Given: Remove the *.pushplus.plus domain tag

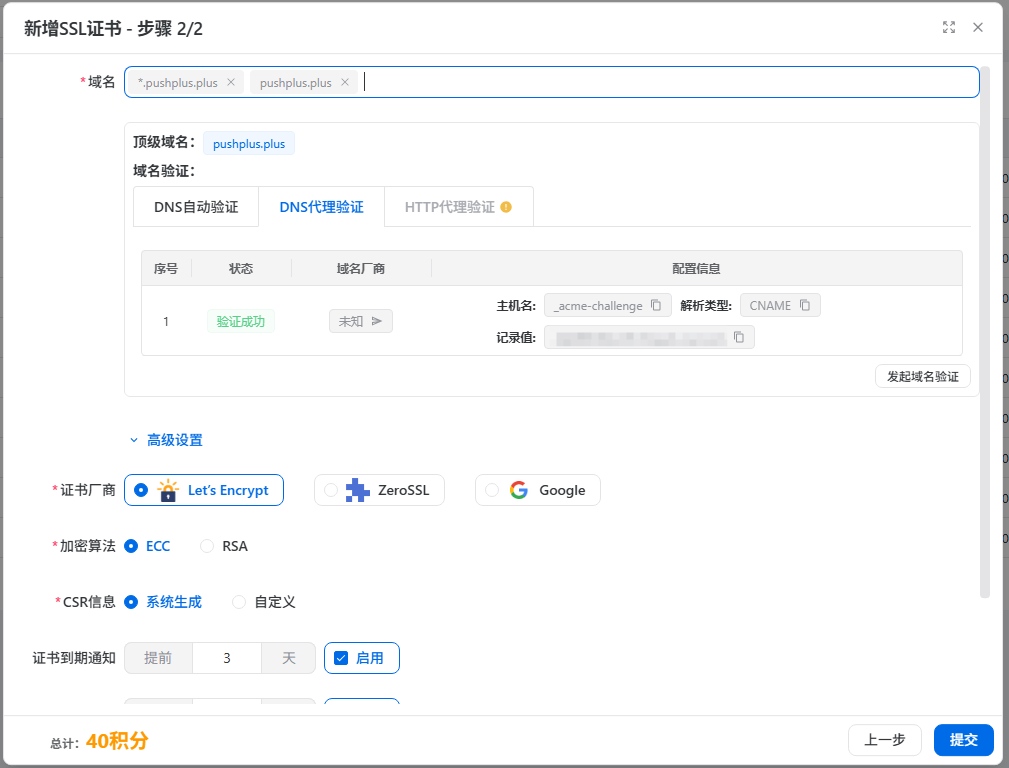Looking at the screenshot, I should coord(231,83).
